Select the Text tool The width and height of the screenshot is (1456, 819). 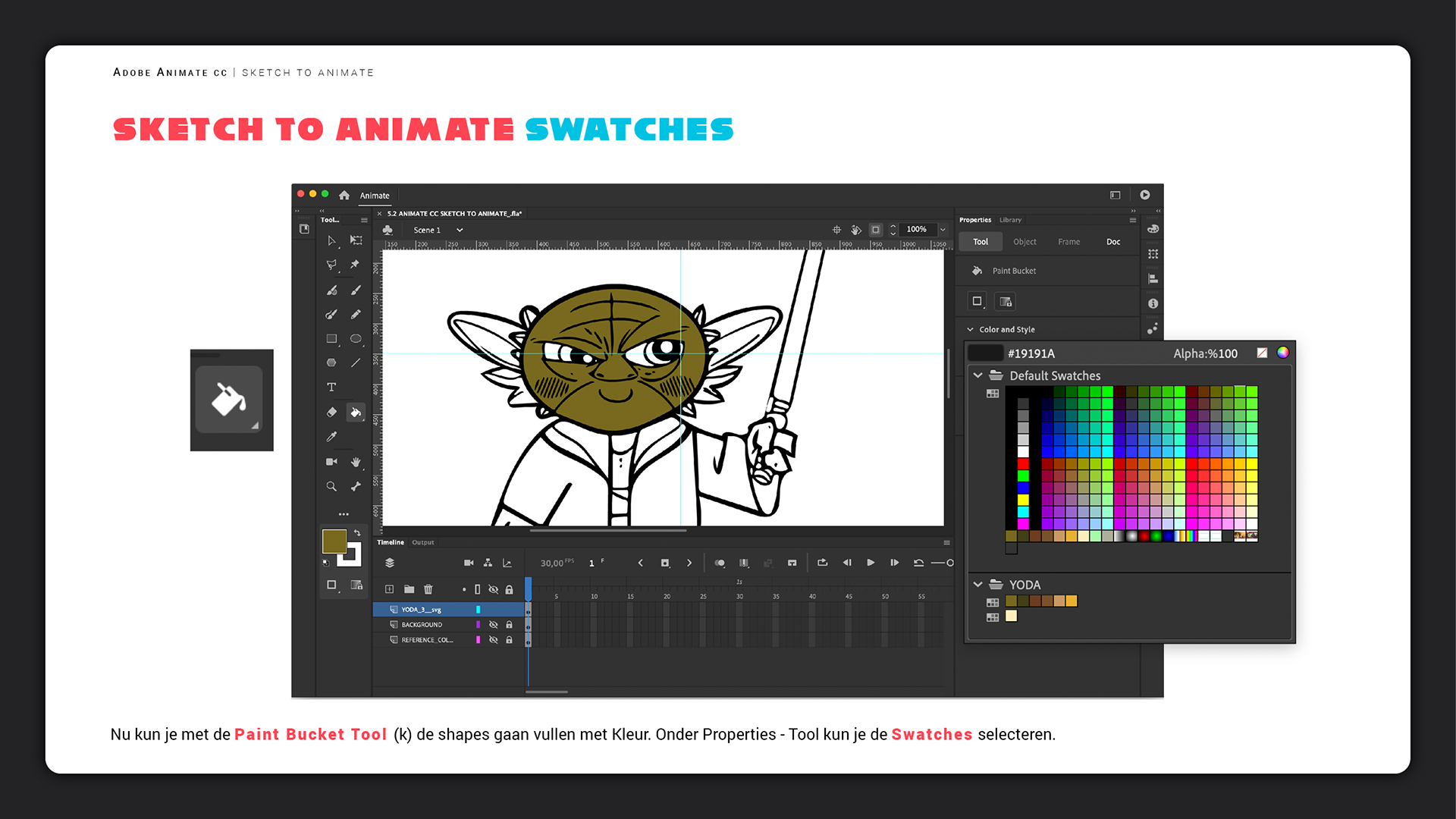pos(331,388)
